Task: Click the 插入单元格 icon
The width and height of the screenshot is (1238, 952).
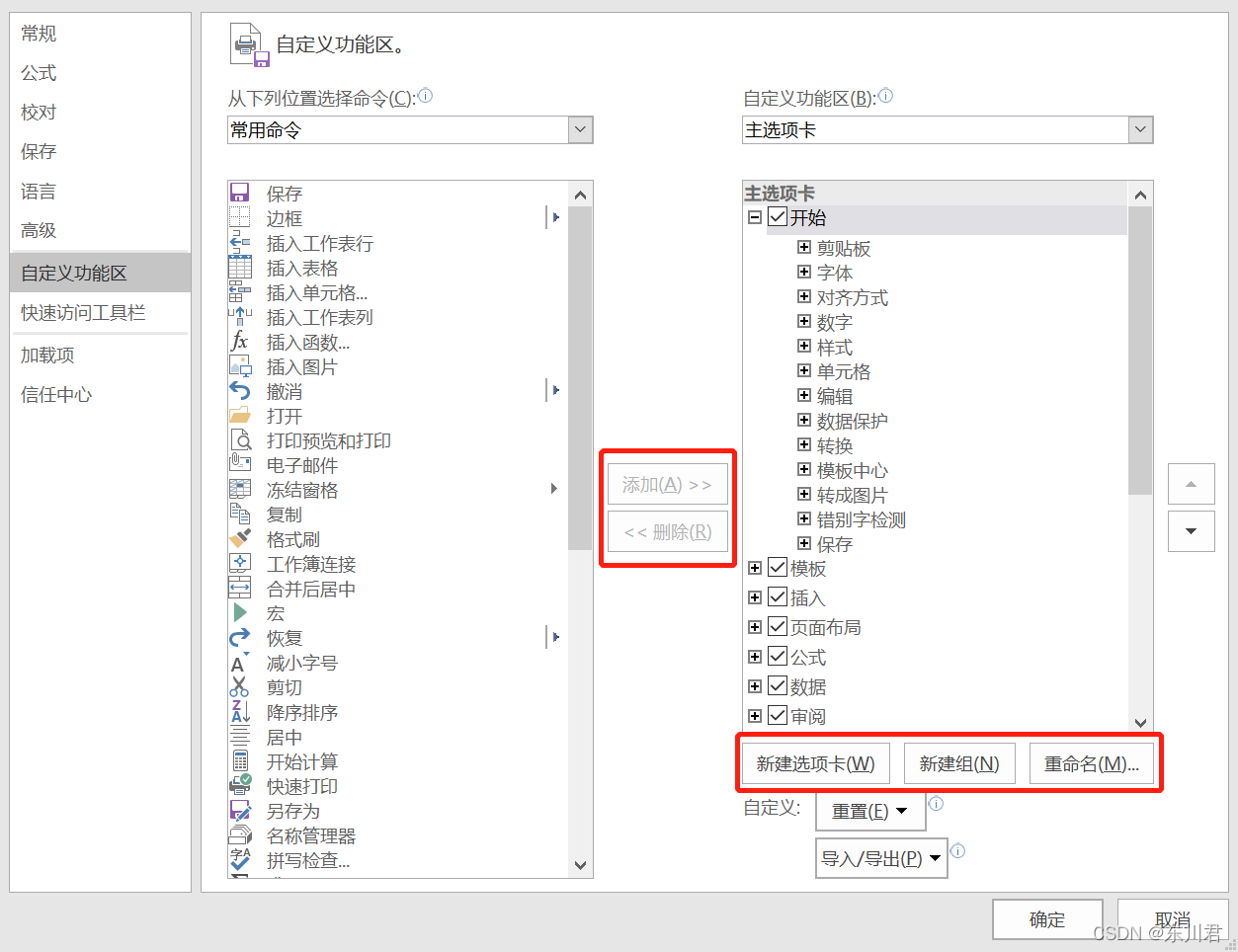Action: click(240, 291)
